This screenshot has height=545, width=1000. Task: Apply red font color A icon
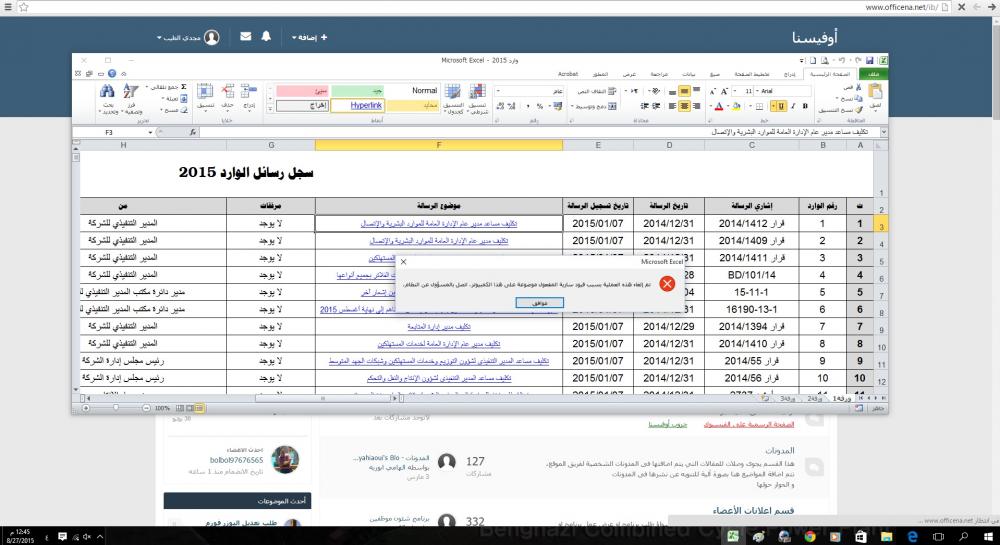point(719,106)
